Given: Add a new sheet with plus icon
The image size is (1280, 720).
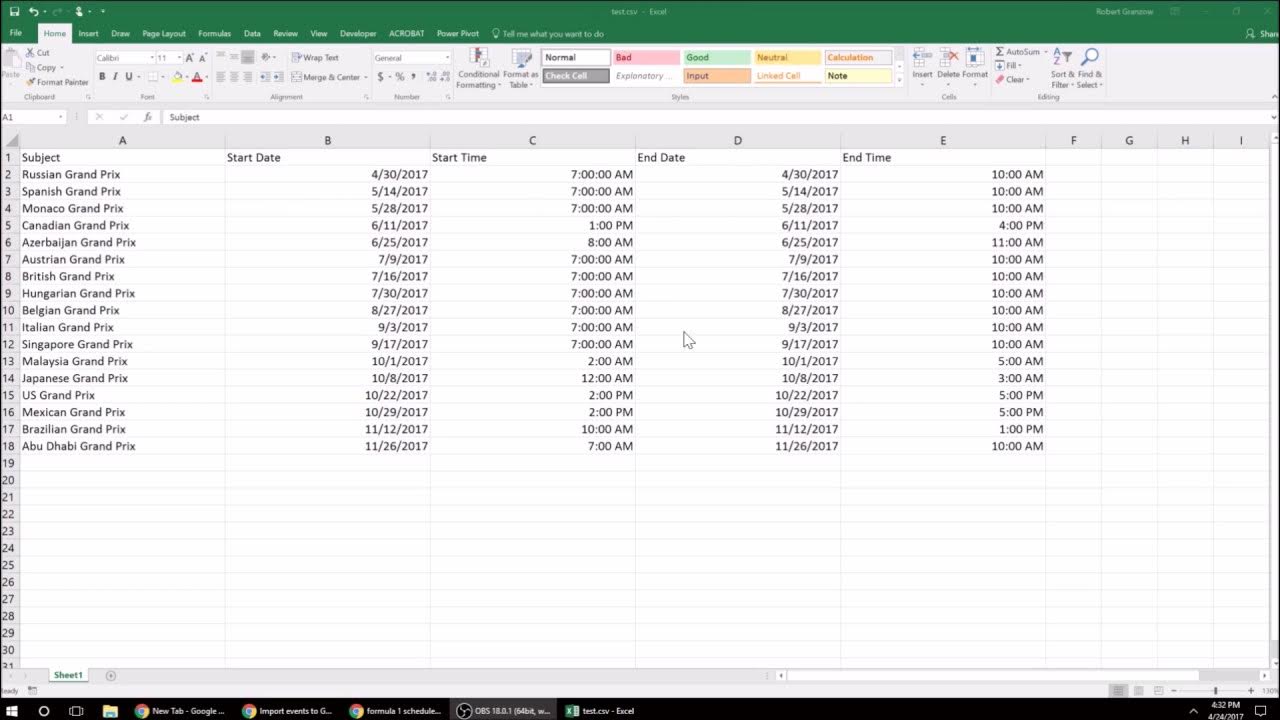Looking at the screenshot, I should pyautogui.click(x=110, y=675).
